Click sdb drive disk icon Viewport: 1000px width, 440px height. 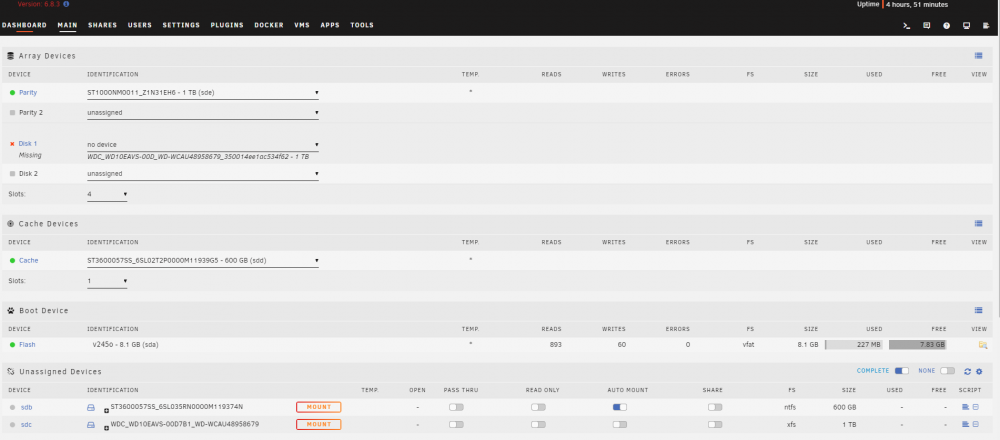[x=91, y=407]
